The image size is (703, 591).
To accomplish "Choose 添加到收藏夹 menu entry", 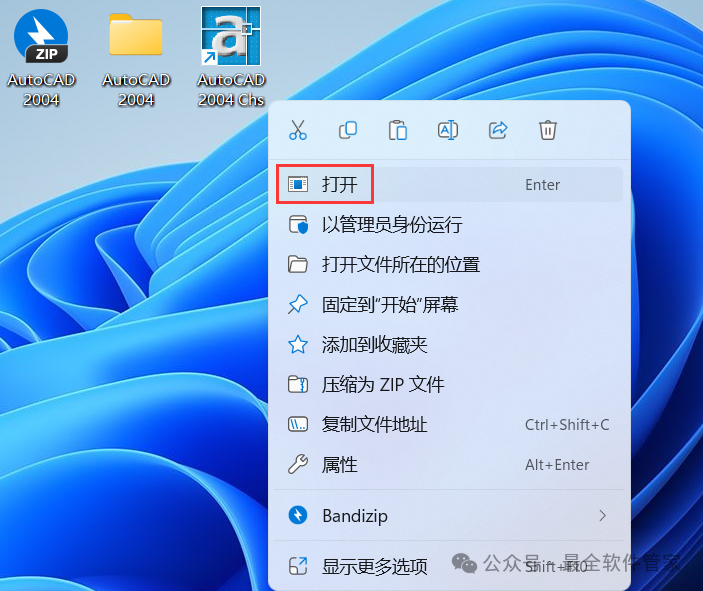I will point(450,344).
